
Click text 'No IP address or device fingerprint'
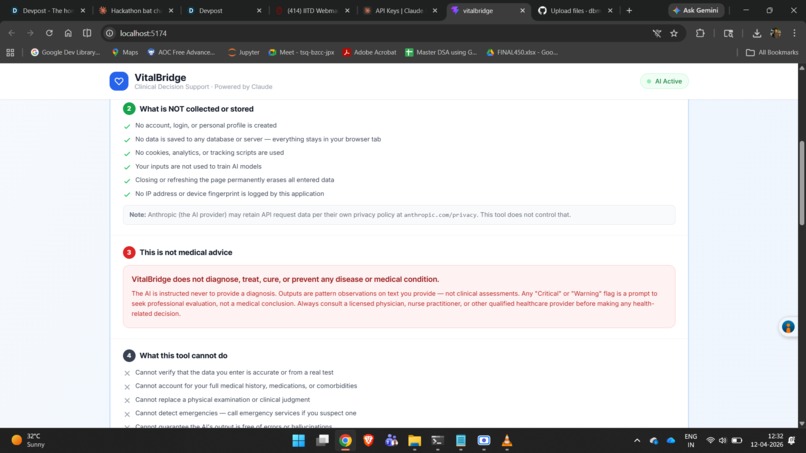click(x=229, y=194)
